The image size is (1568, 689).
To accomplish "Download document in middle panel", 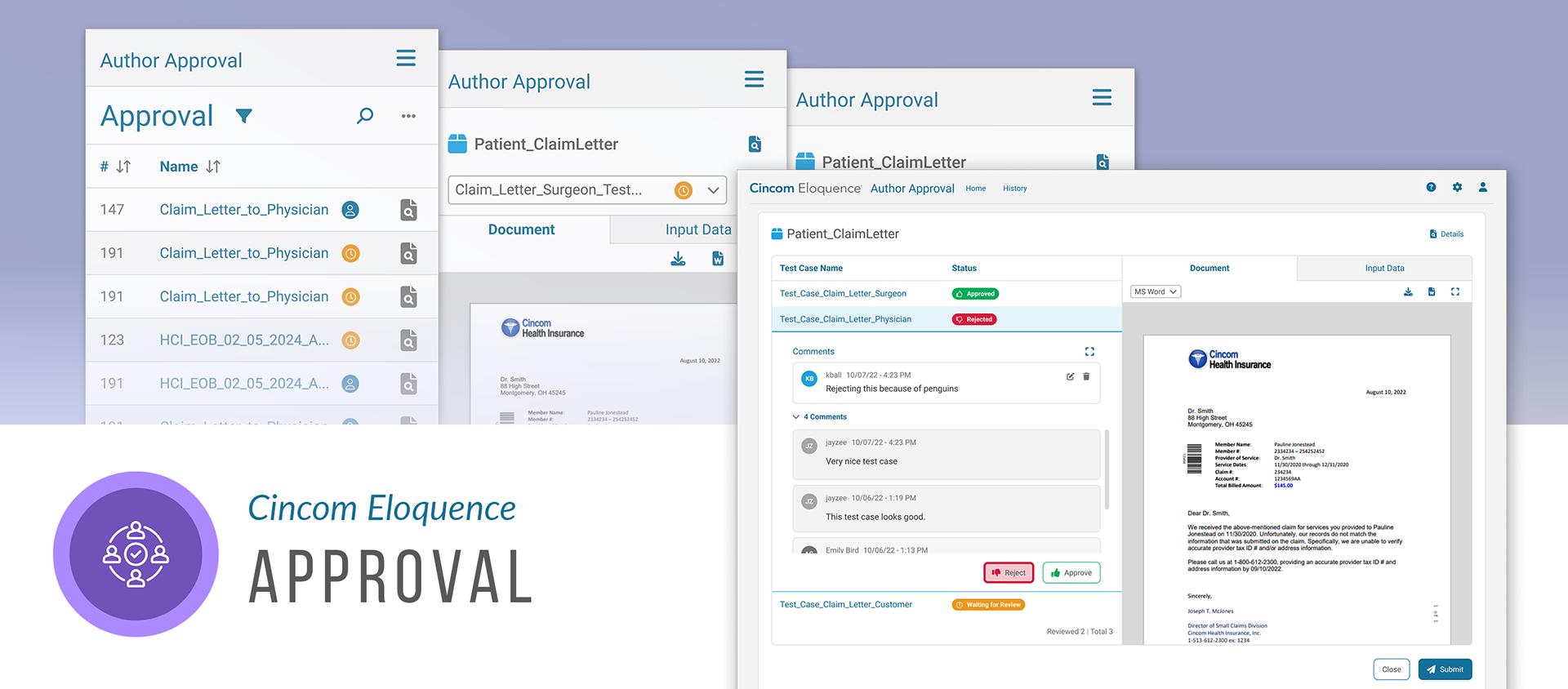I will pos(678,259).
